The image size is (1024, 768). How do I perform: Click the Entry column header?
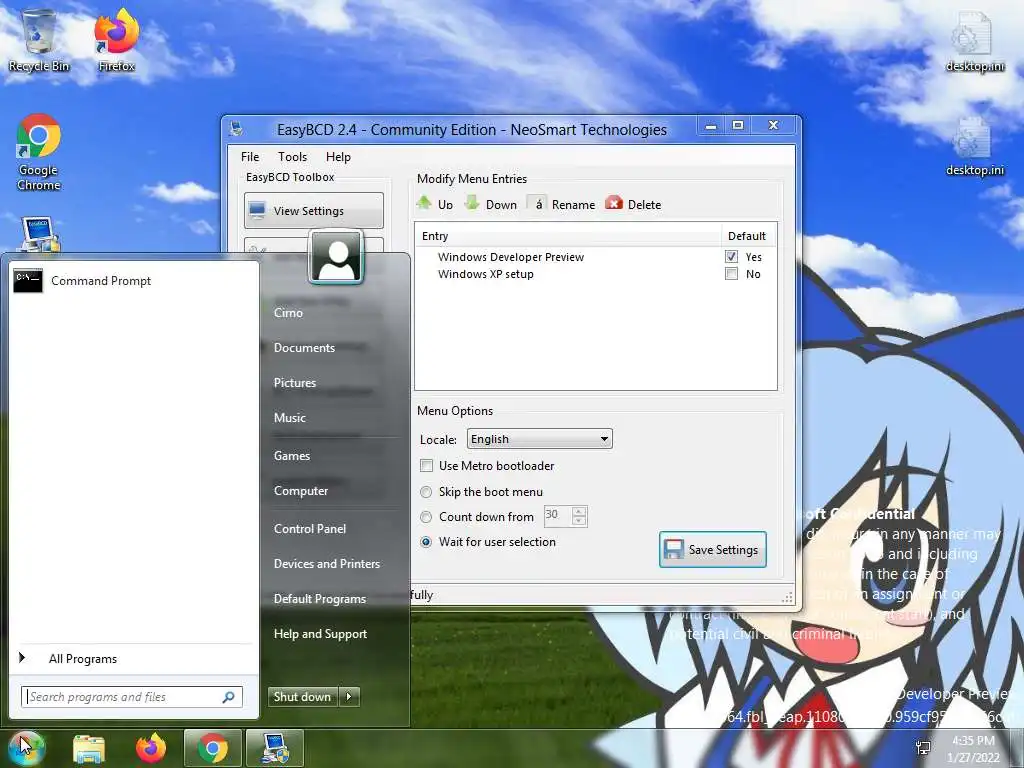568,236
